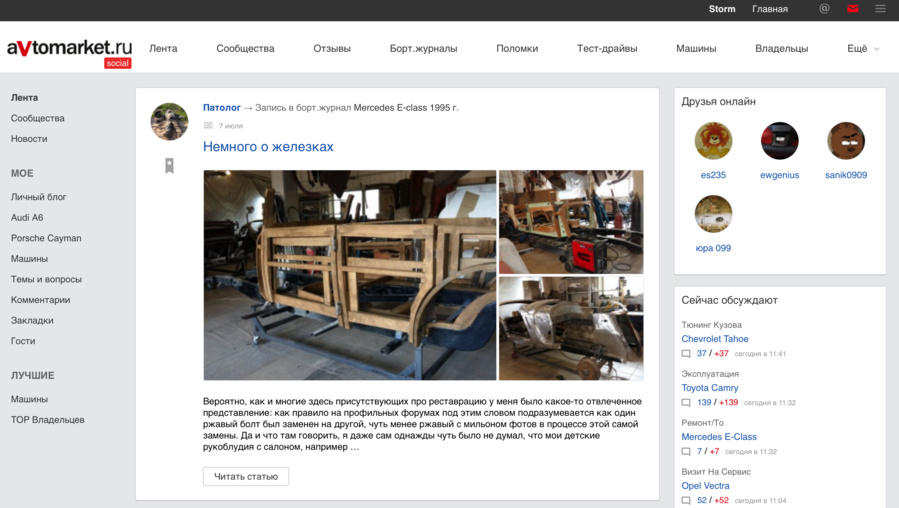Open Porsche Cayman sidebar link
This screenshot has height=508, width=899.
[x=46, y=238]
